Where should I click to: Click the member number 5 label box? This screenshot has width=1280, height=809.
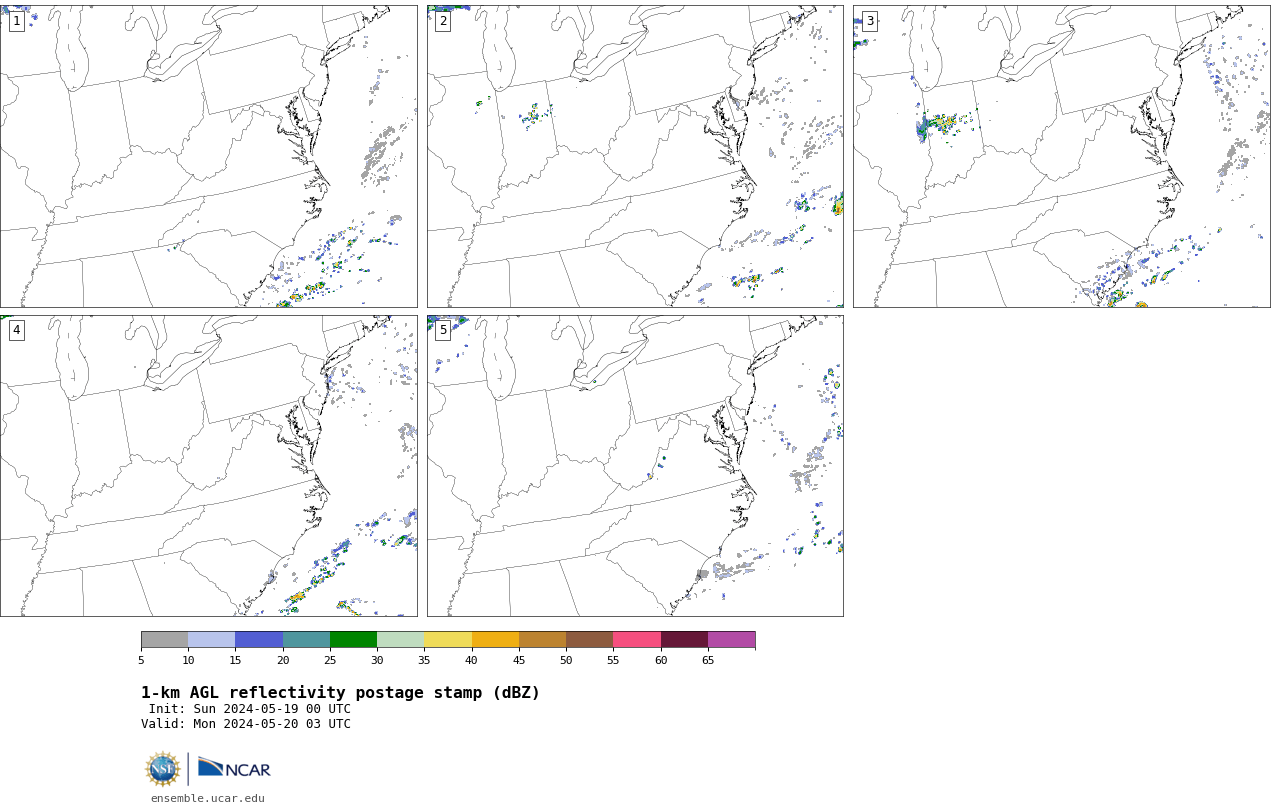[x=443, y=330]
